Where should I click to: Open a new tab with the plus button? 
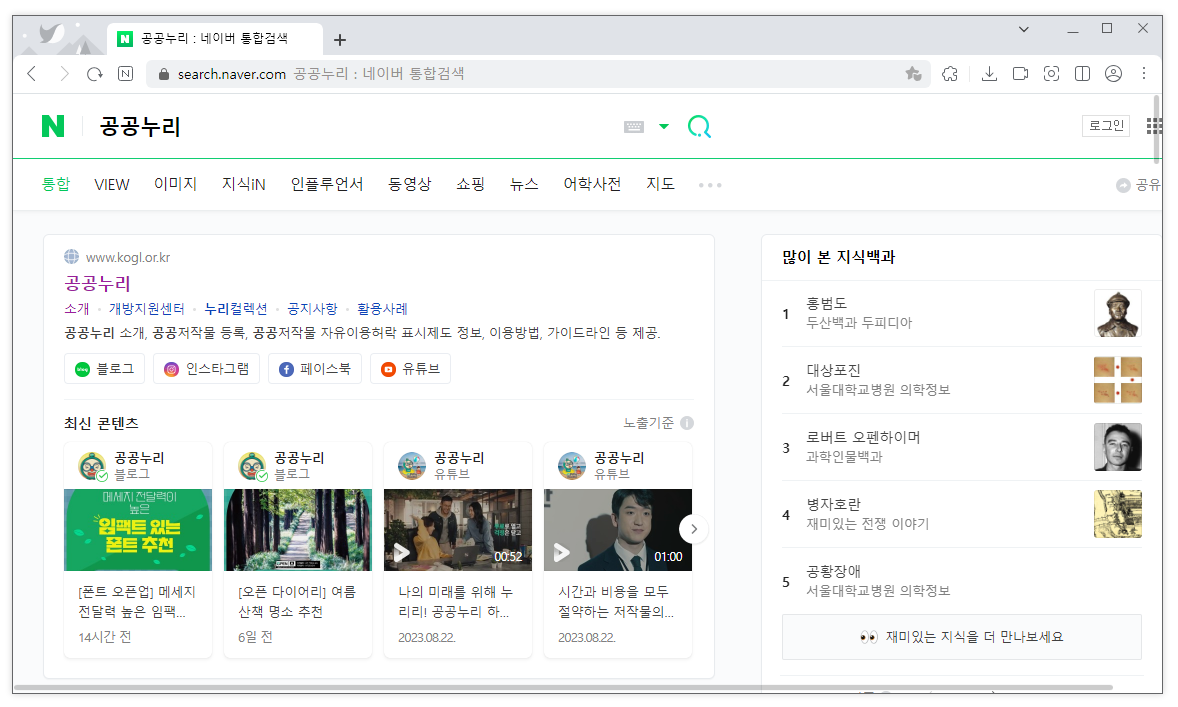pyautogui.click(x=340, y=40)
